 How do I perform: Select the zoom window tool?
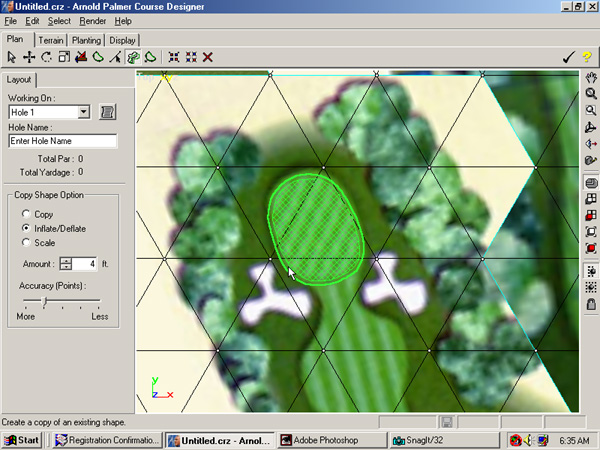tap(591, 111)
